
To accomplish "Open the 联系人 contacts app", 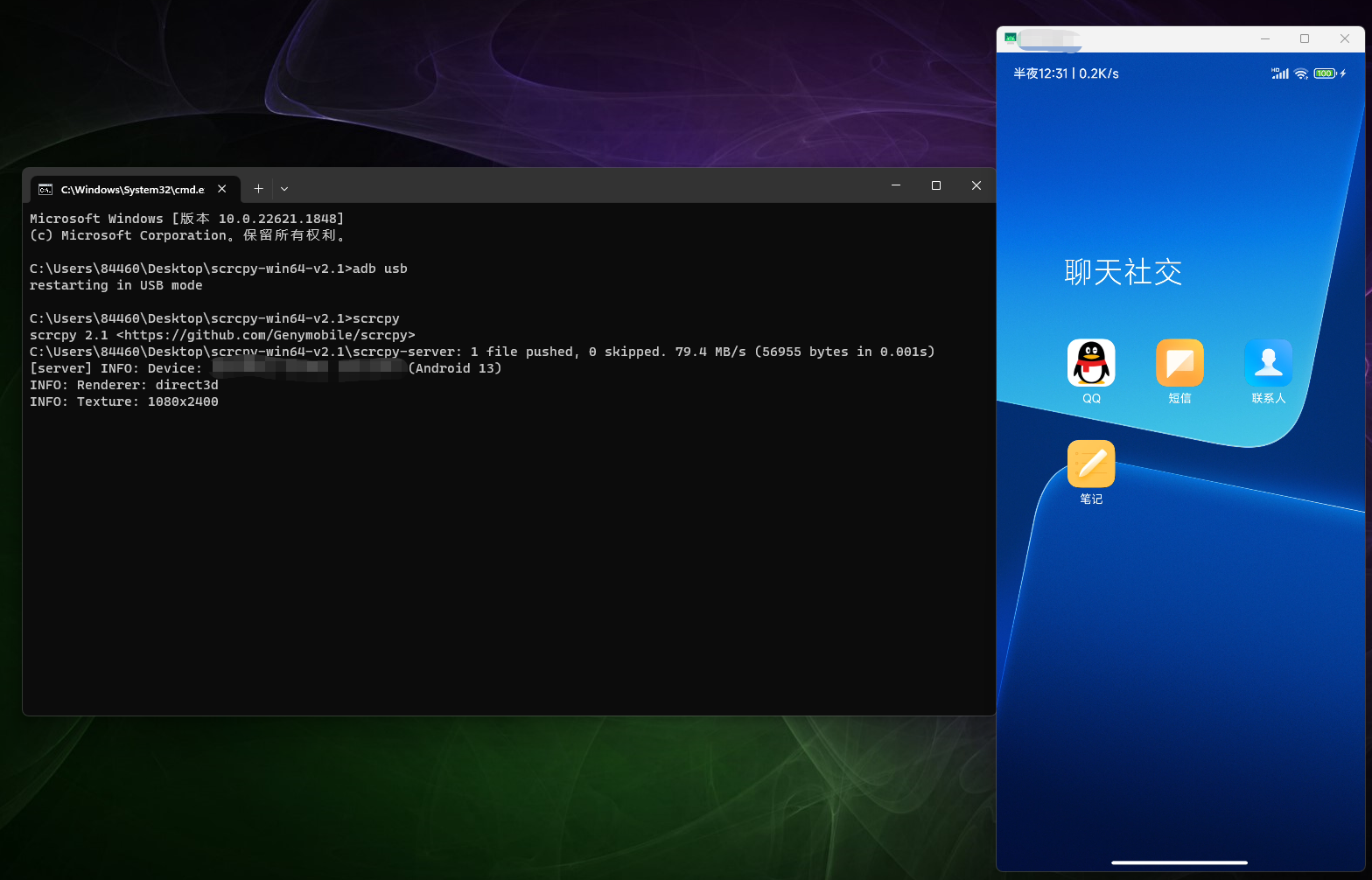I will point(1268,362).
